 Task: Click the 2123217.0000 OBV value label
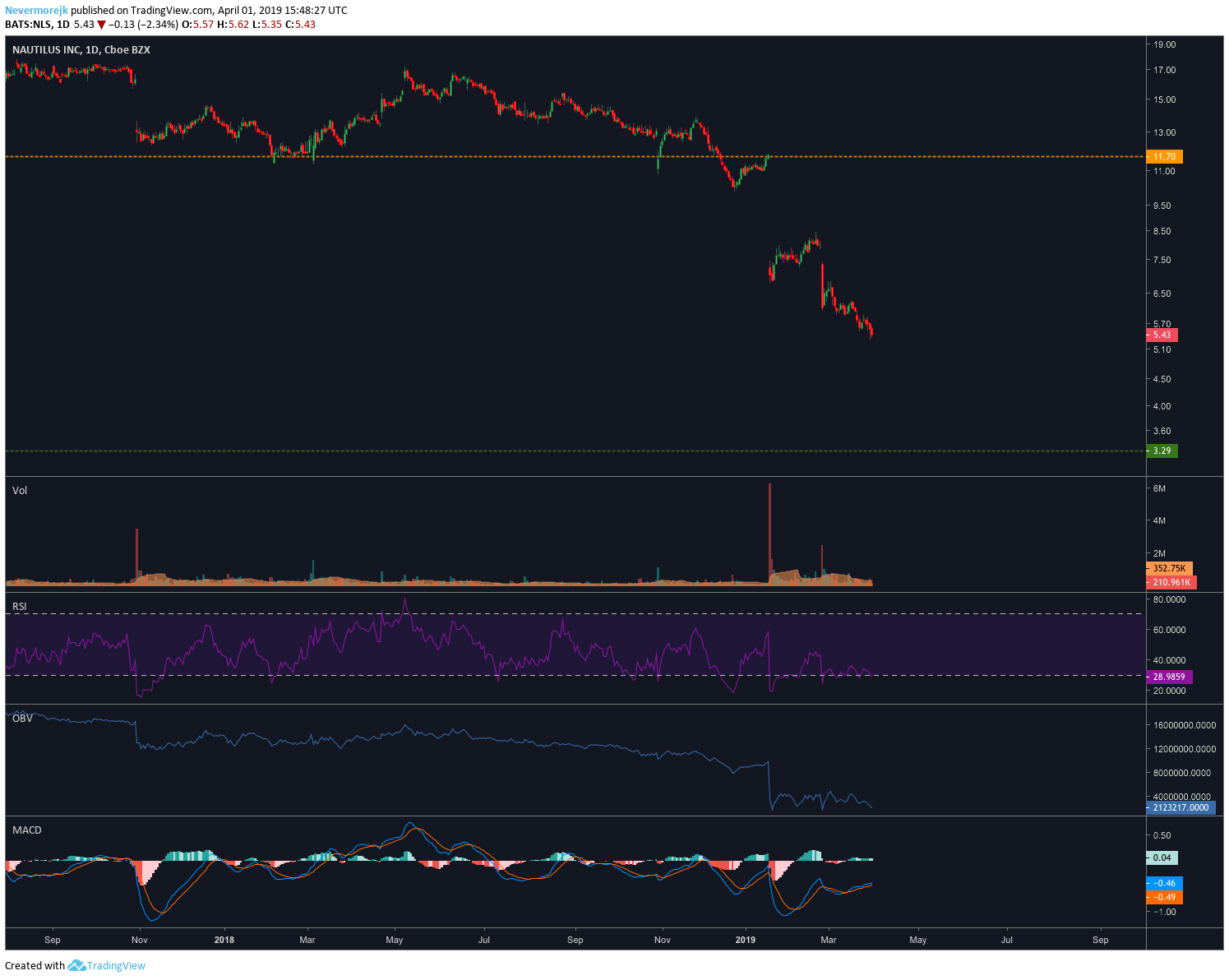click(1180, 807)
